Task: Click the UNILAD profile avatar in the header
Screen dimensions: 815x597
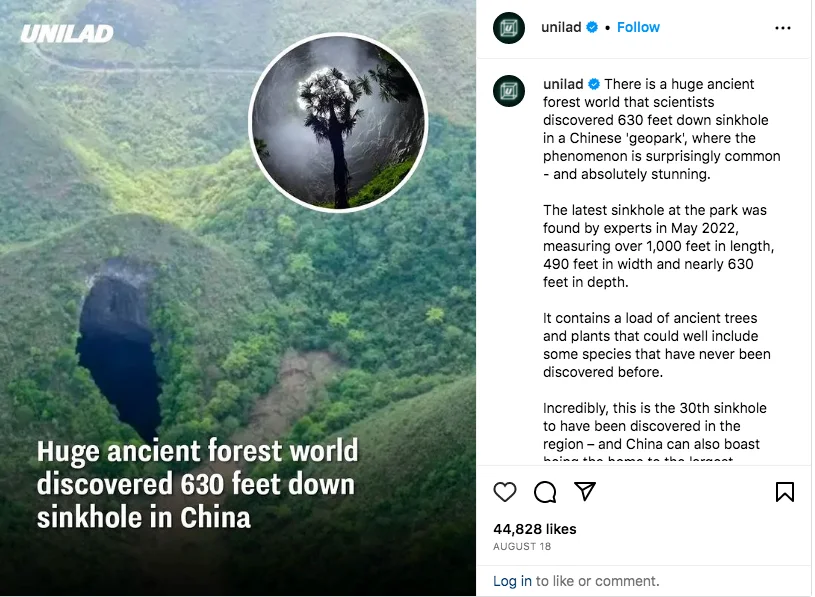Action: [509, 28]
